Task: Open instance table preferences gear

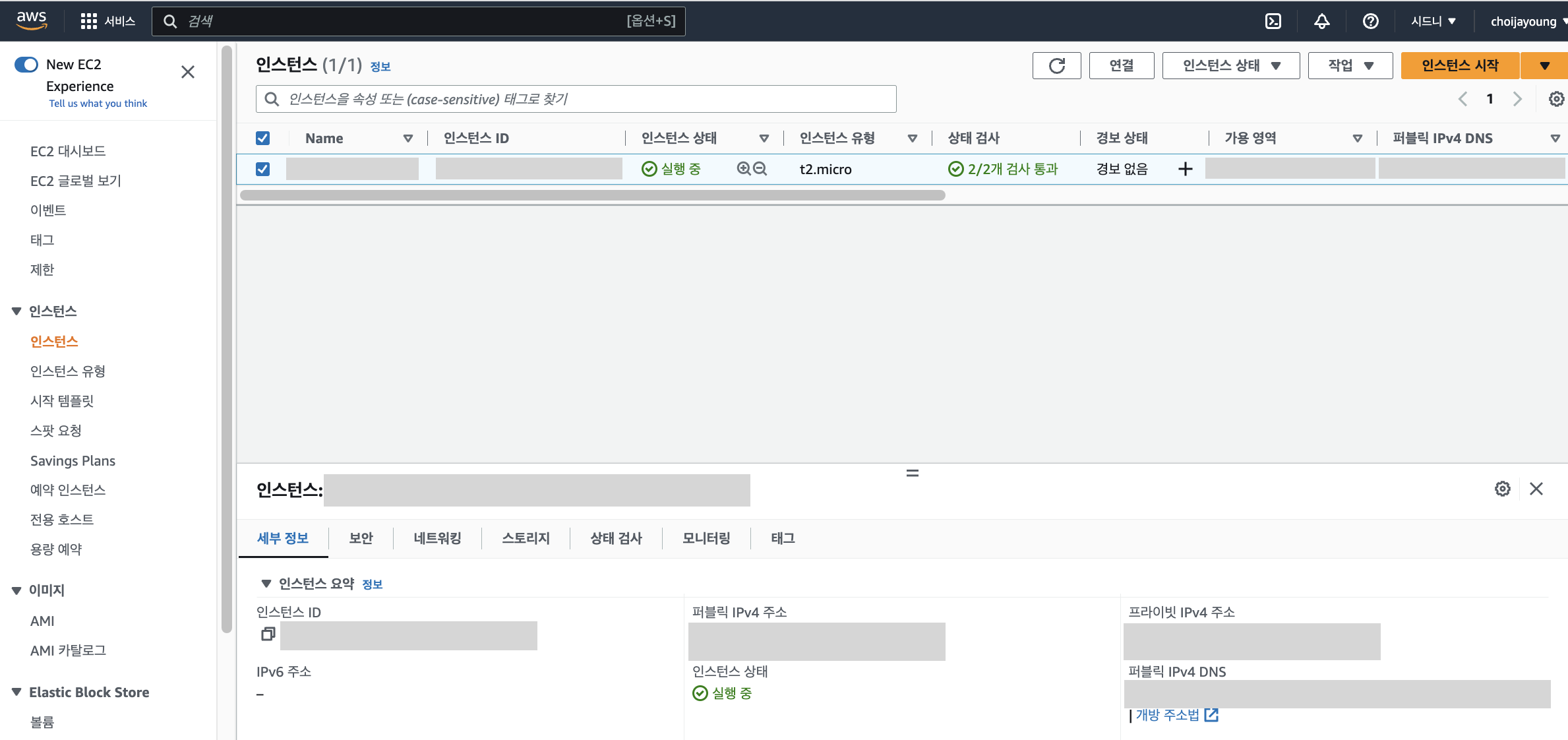Action: coord(1555,99)
